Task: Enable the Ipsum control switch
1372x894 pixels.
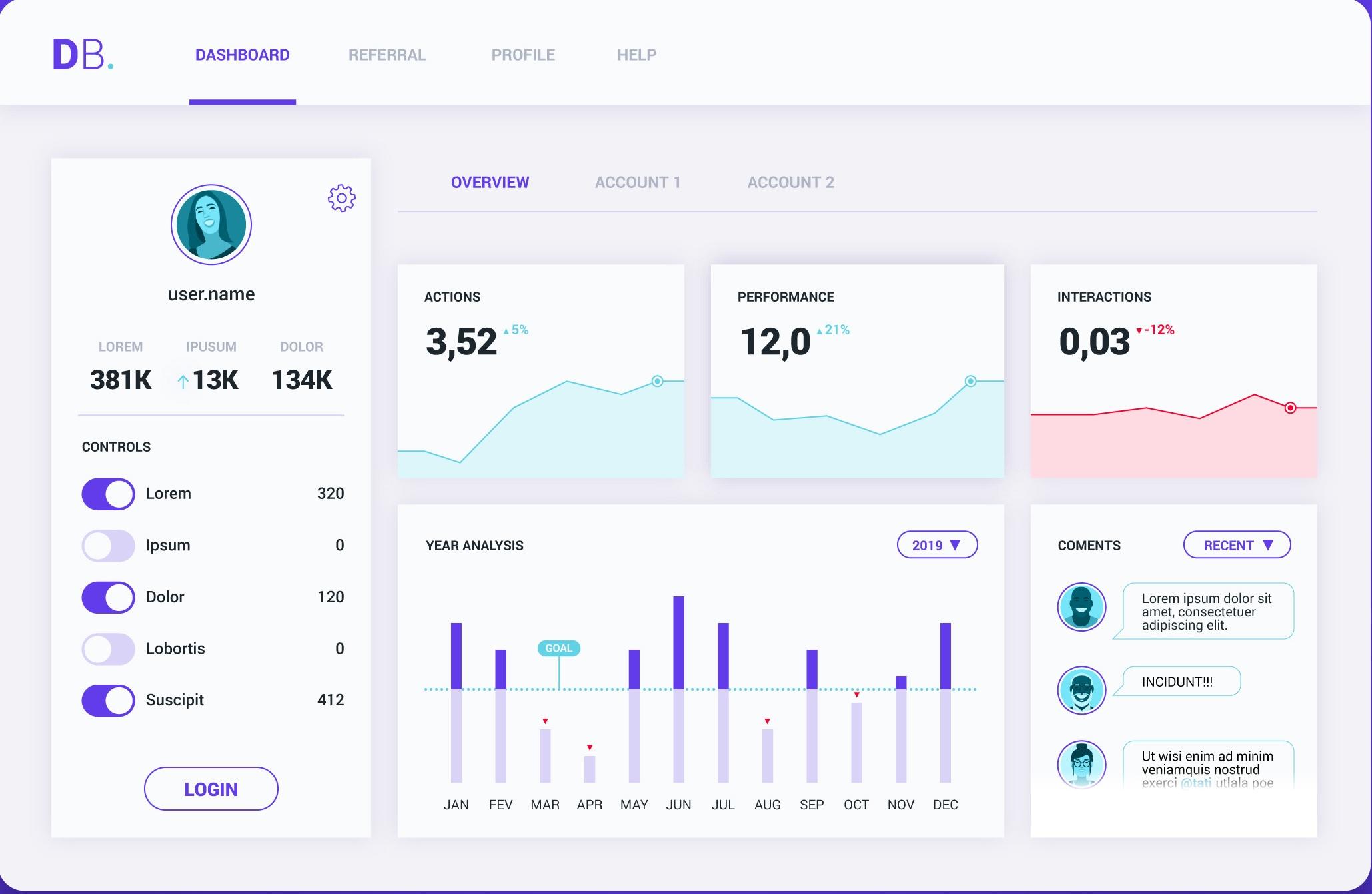Action: [x=108, y=545]
